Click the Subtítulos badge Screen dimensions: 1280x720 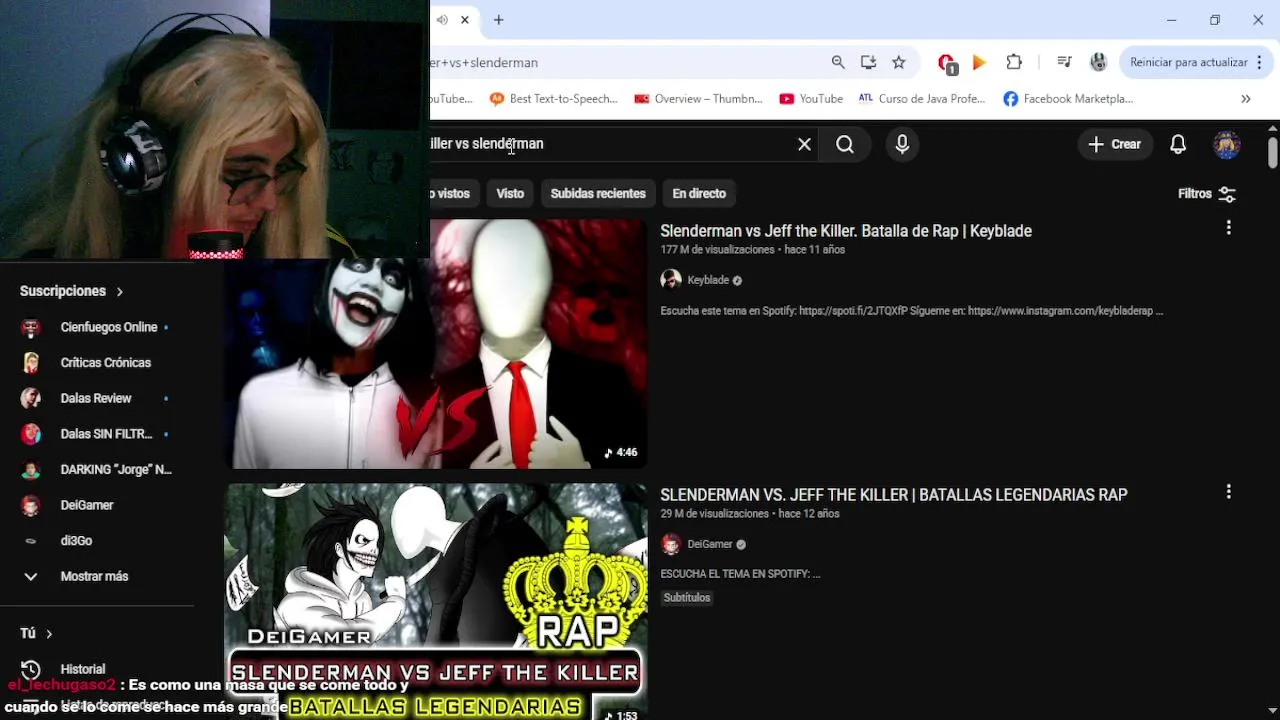[687, 598]
